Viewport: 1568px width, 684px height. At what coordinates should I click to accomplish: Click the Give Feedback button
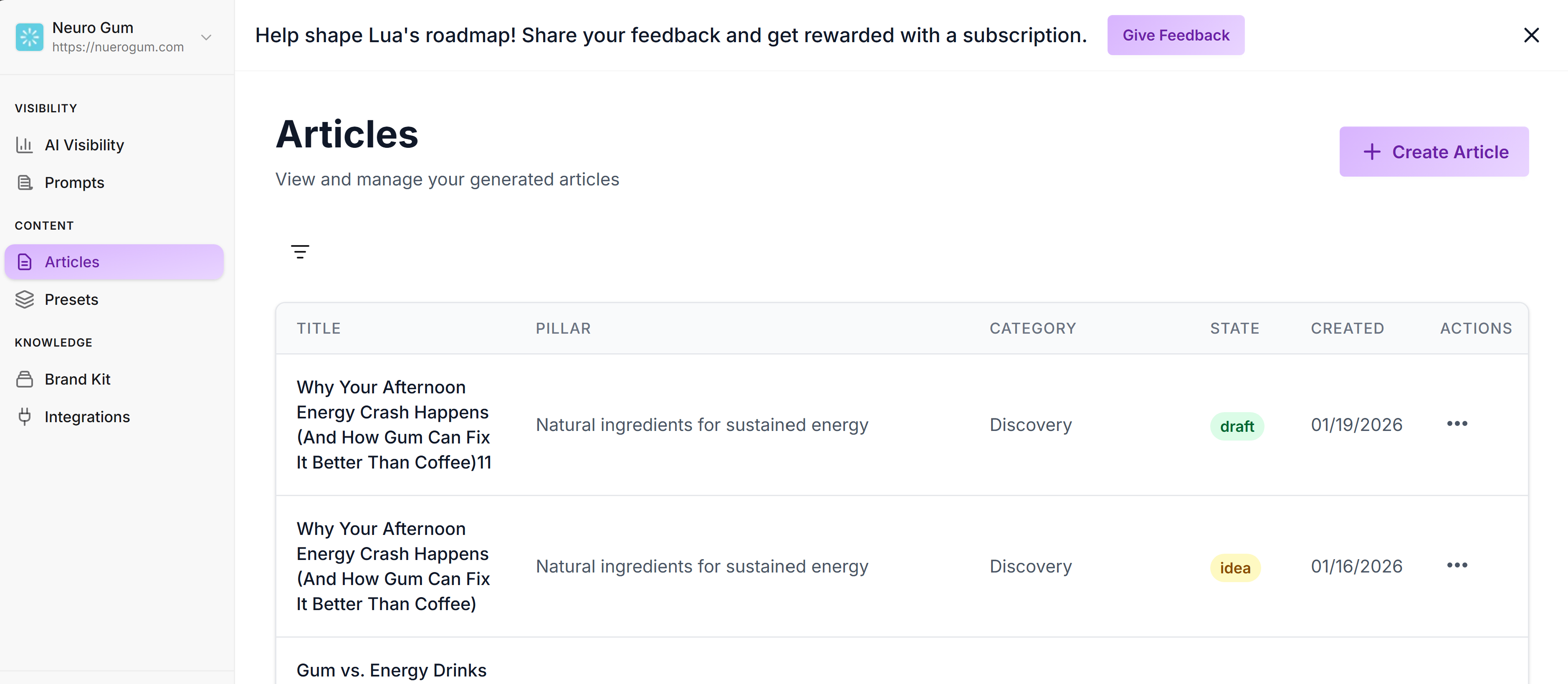(x=1176, y=35)
